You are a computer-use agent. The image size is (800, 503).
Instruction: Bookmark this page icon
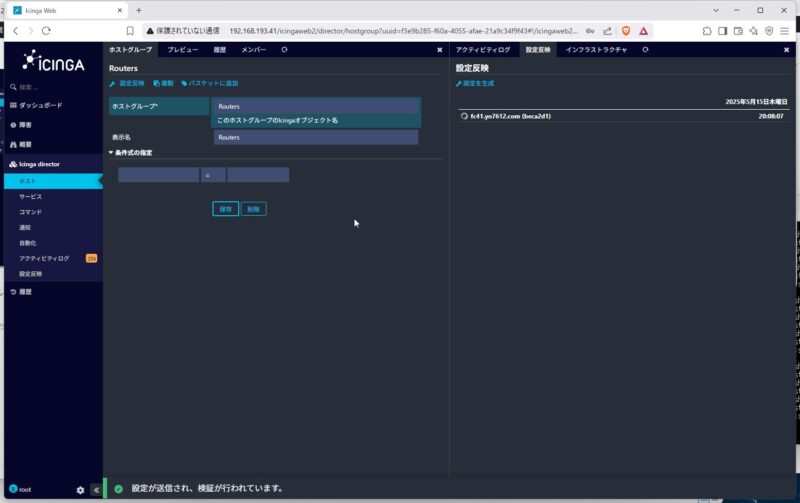click(x=130, y=31)
